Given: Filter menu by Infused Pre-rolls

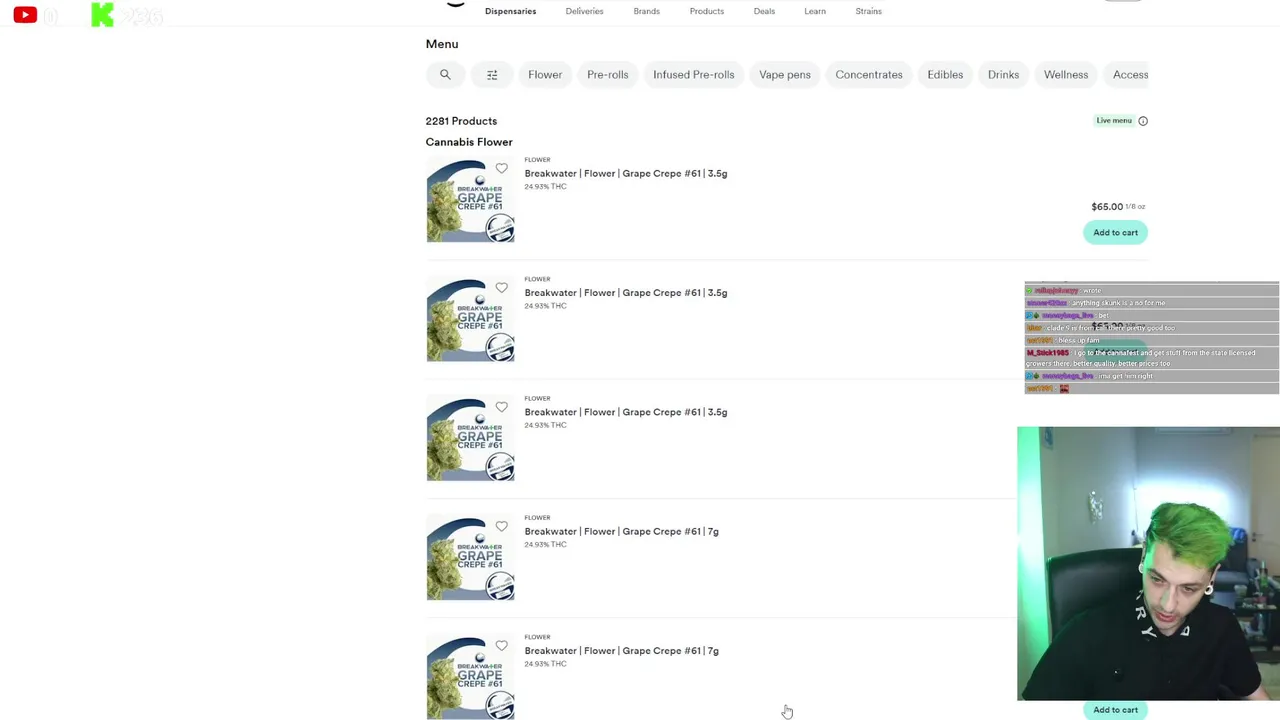Looking at the screenshot, I should click(693, 75).
